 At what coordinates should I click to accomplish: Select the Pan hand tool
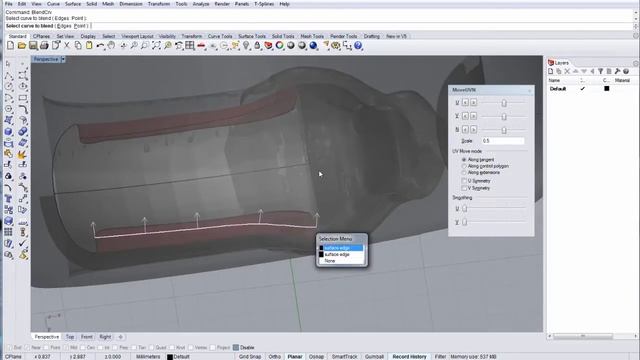tap(111, 46)
